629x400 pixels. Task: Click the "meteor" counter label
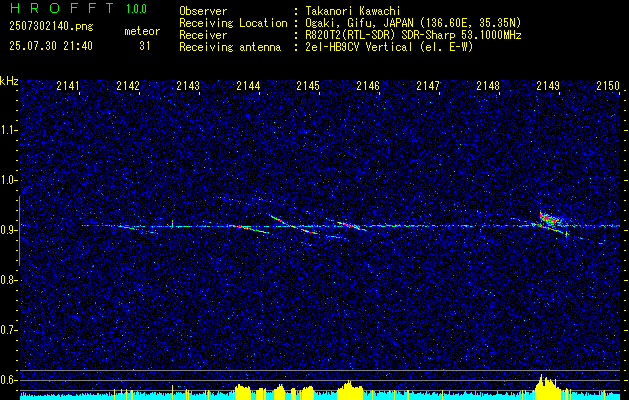pos(142,31)
